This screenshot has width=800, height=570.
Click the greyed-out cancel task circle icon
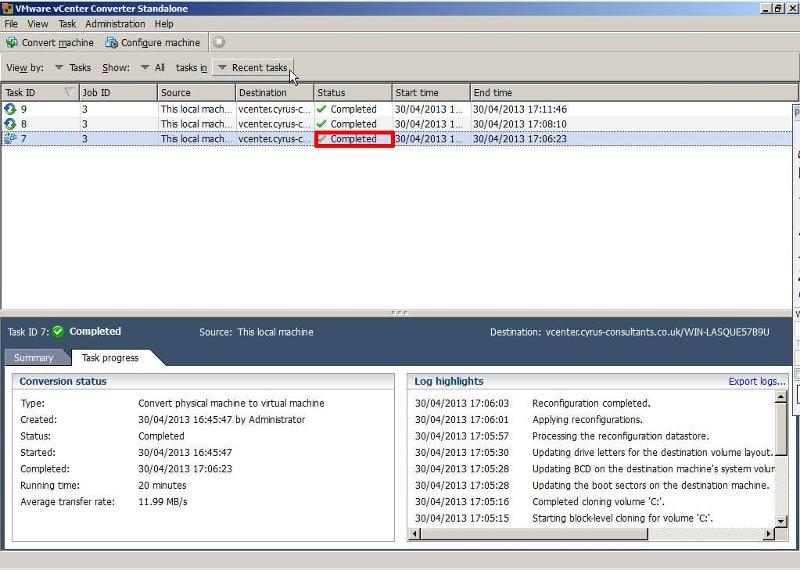tap(219, 42)
